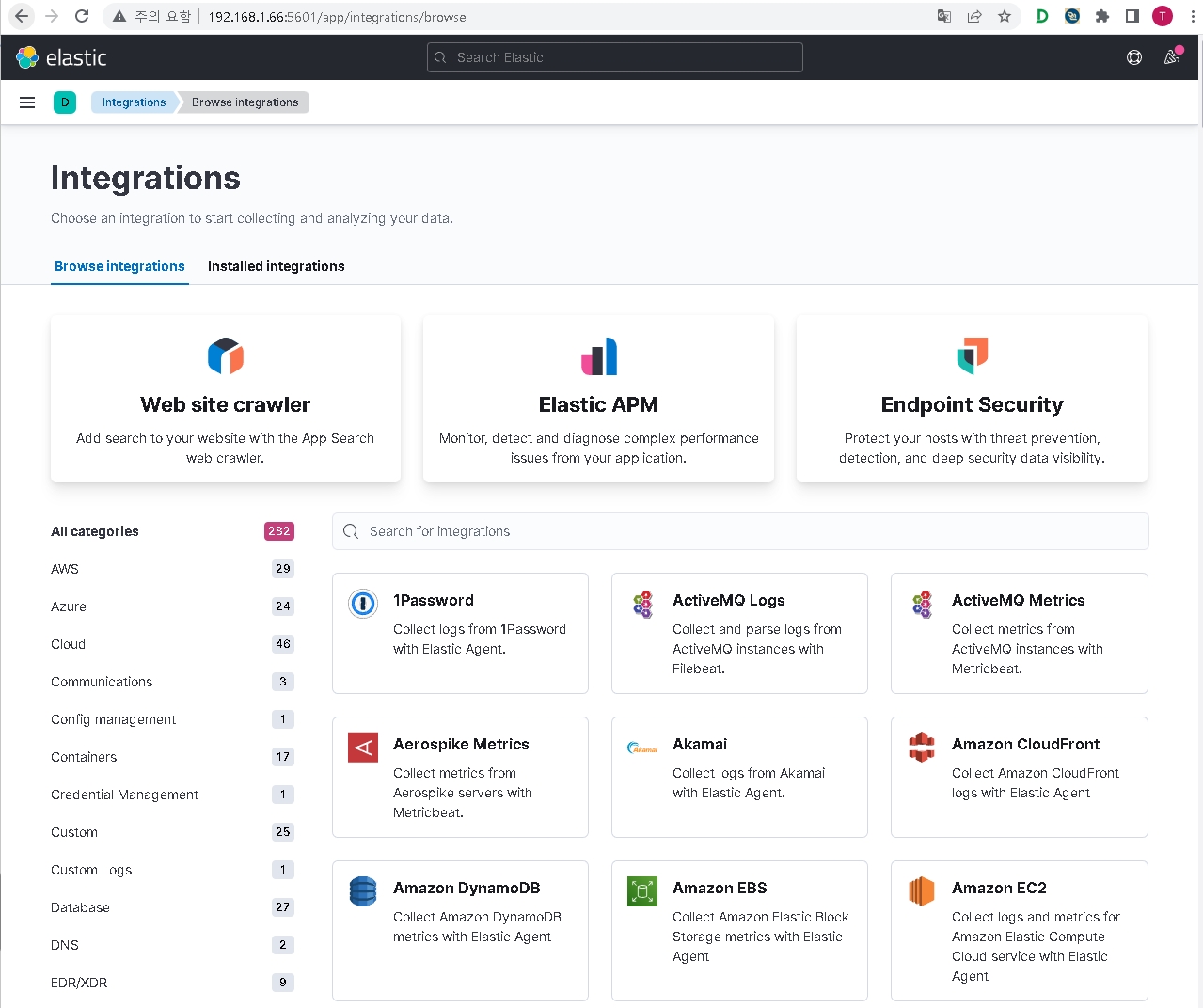Open the Akamai integration title
The height and width of the screenshot is (1008, 1203).
point(700,744)
